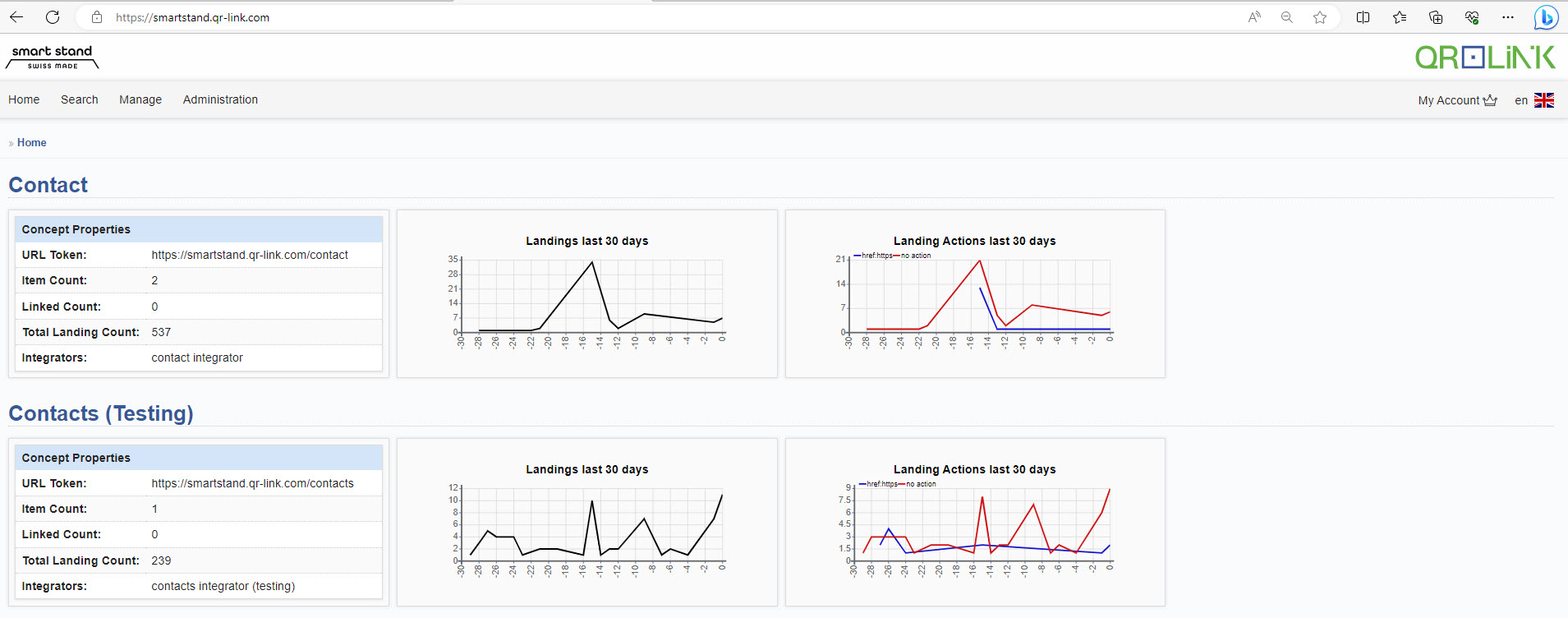The image size is (1568, 618).
Task: Click the smart stand logo
Action: click(53, 57)
